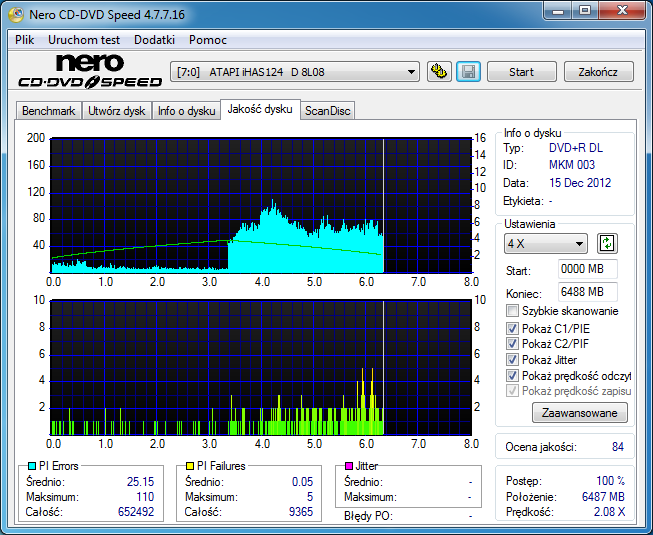653x535 pixels.
Task: Click the PI Failures total 9365
Action: [x=301, y=512]
